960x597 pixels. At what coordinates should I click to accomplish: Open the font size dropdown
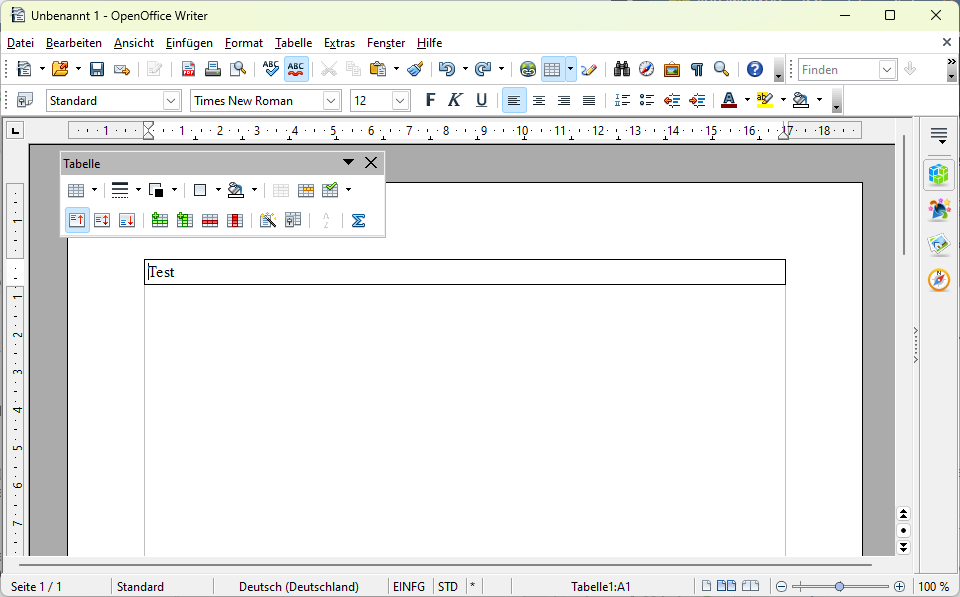tap(400, 100)
